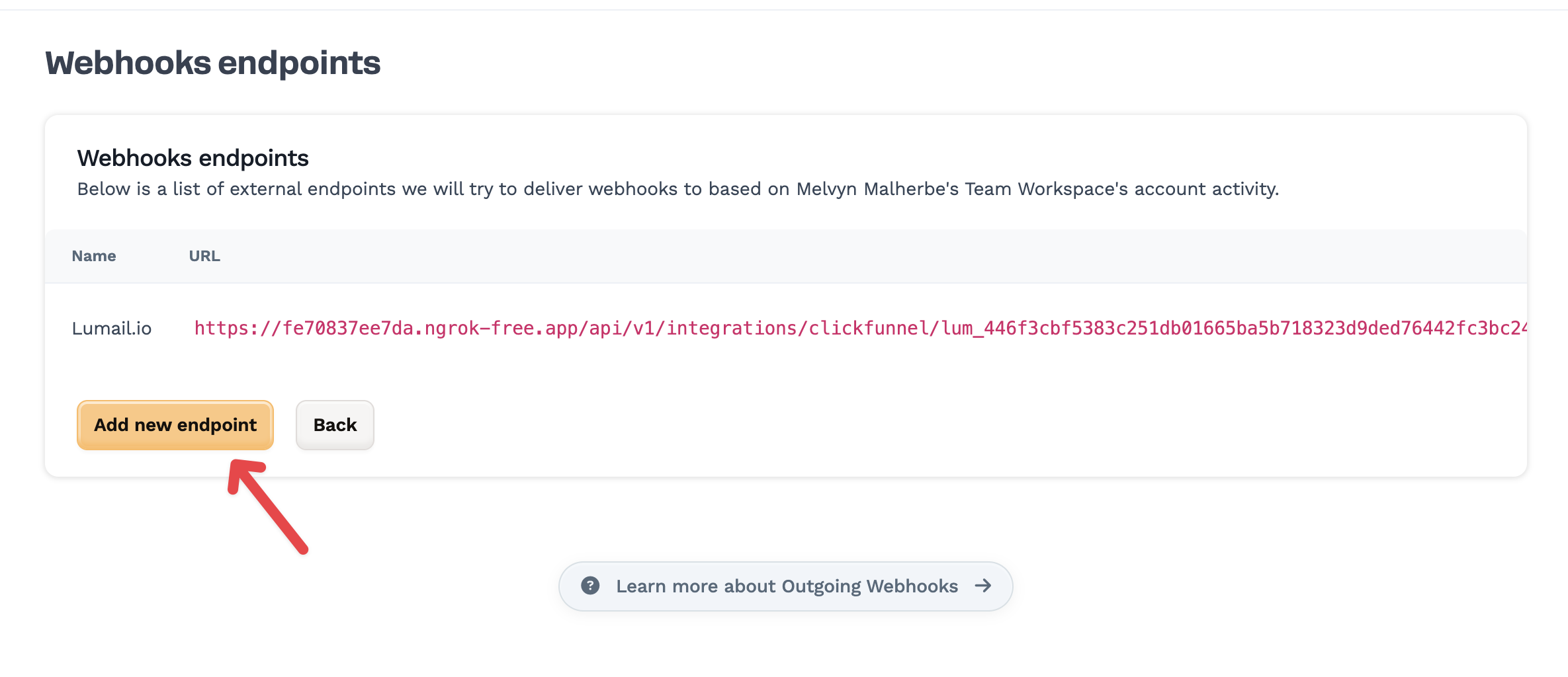This screenshot has width=1568, height=677.
Task: Open Learn more about Outgoing Webhooks link
Action: pos(785,586)
